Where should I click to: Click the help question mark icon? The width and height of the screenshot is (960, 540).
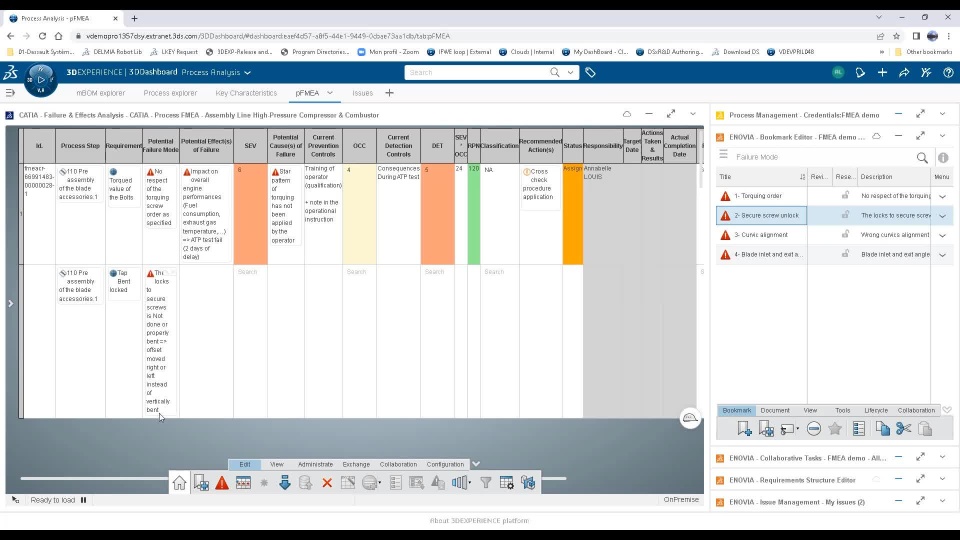click(x=948, y=72)
